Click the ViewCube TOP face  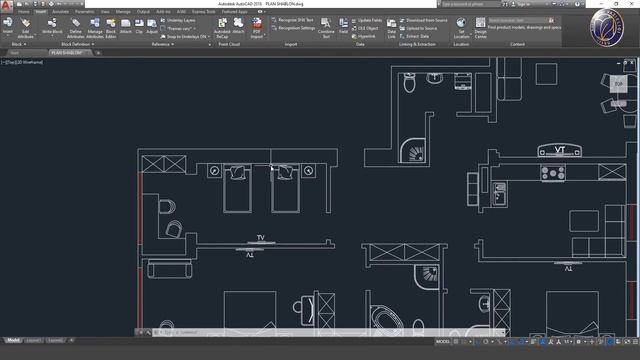(618, 84)
